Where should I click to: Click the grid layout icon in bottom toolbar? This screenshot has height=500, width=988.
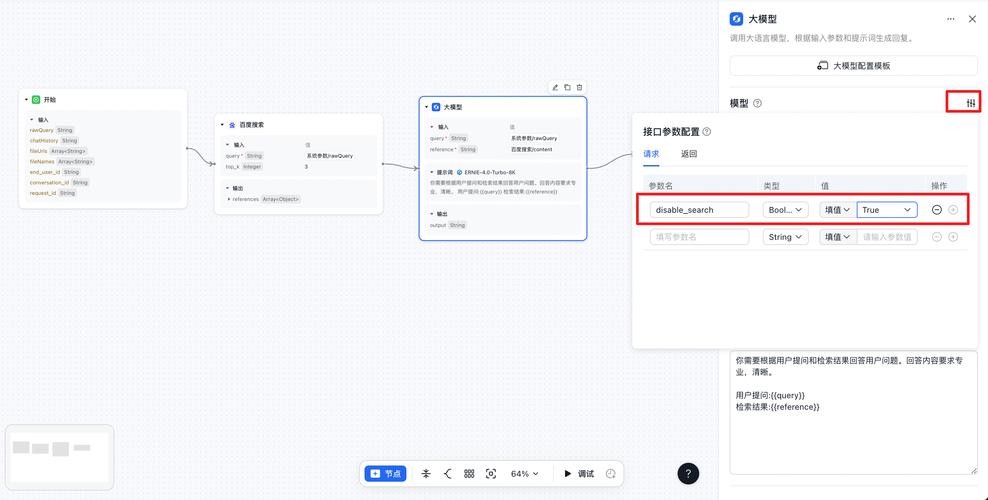point(469,473)
